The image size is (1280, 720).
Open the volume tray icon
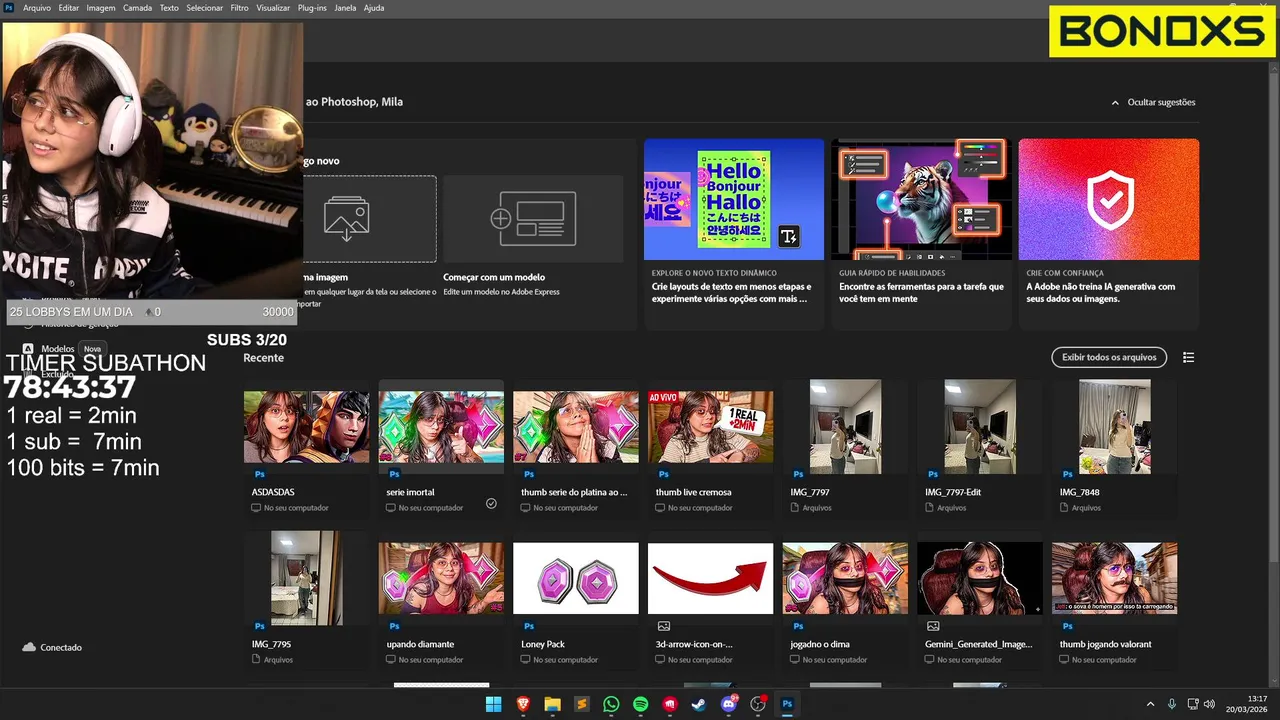[1209, 704]
